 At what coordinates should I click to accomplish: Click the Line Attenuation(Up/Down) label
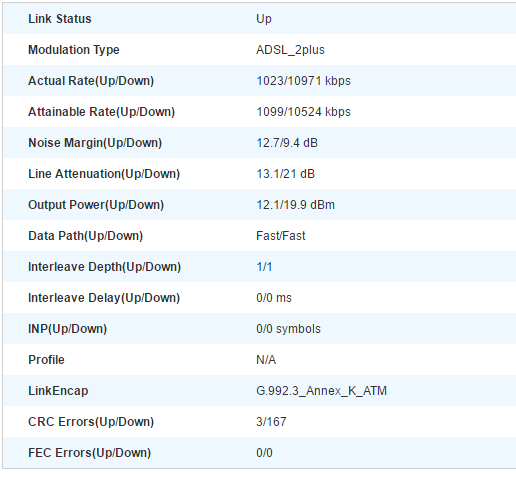[104, 174]
